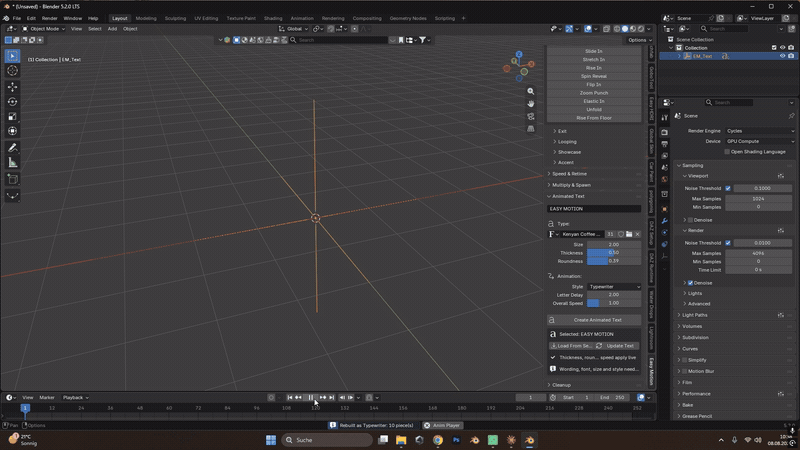Collapse the Sampling panel

692,166
